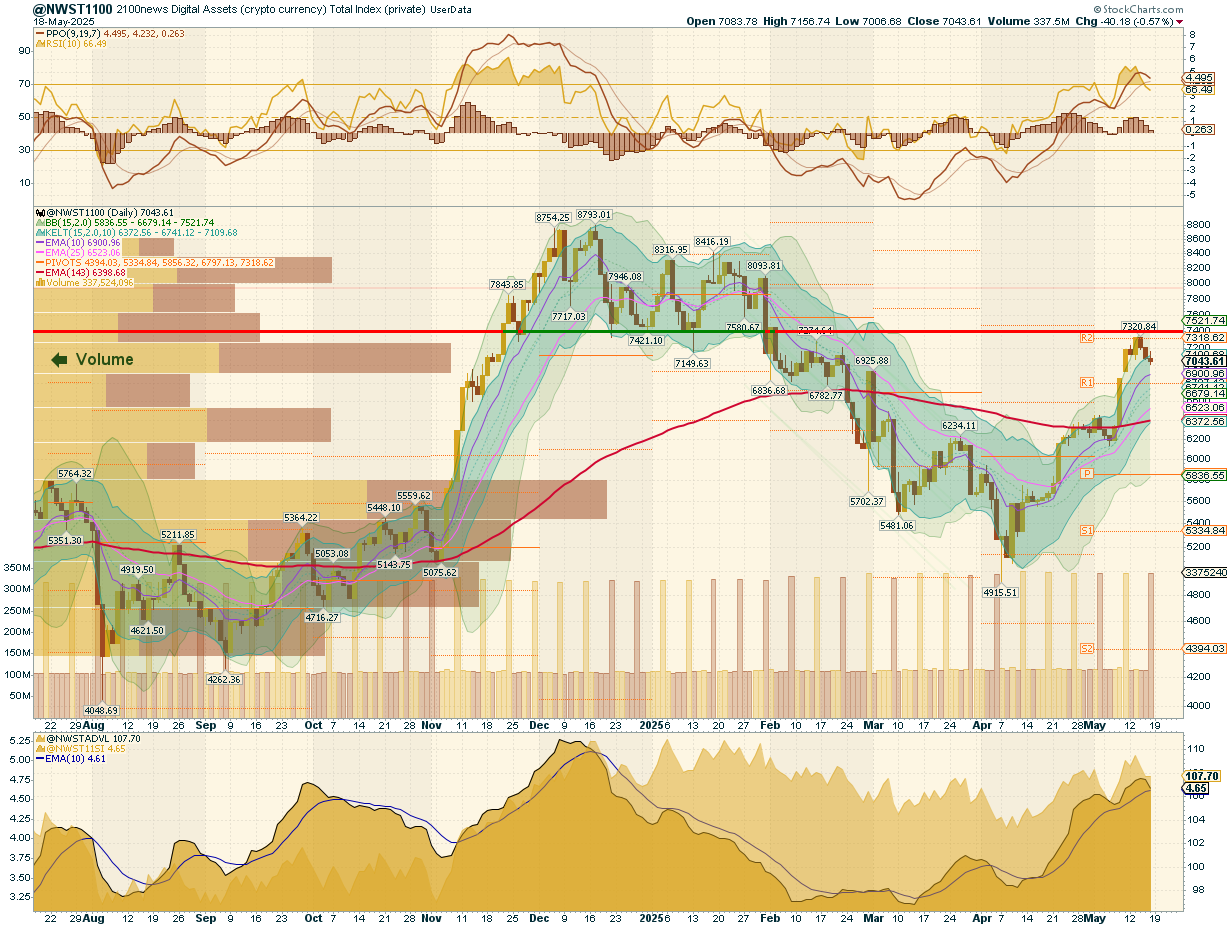Click the S1 pivot marker

[x=1086, y=530]
